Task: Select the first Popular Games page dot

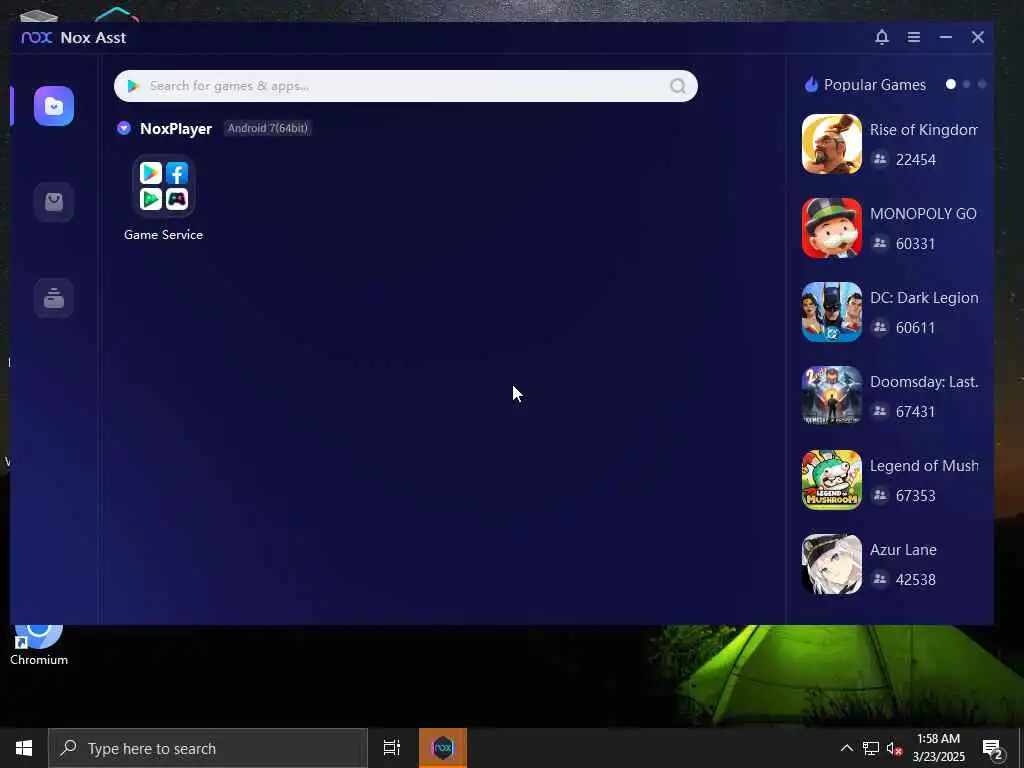Action: click(951, 84)
